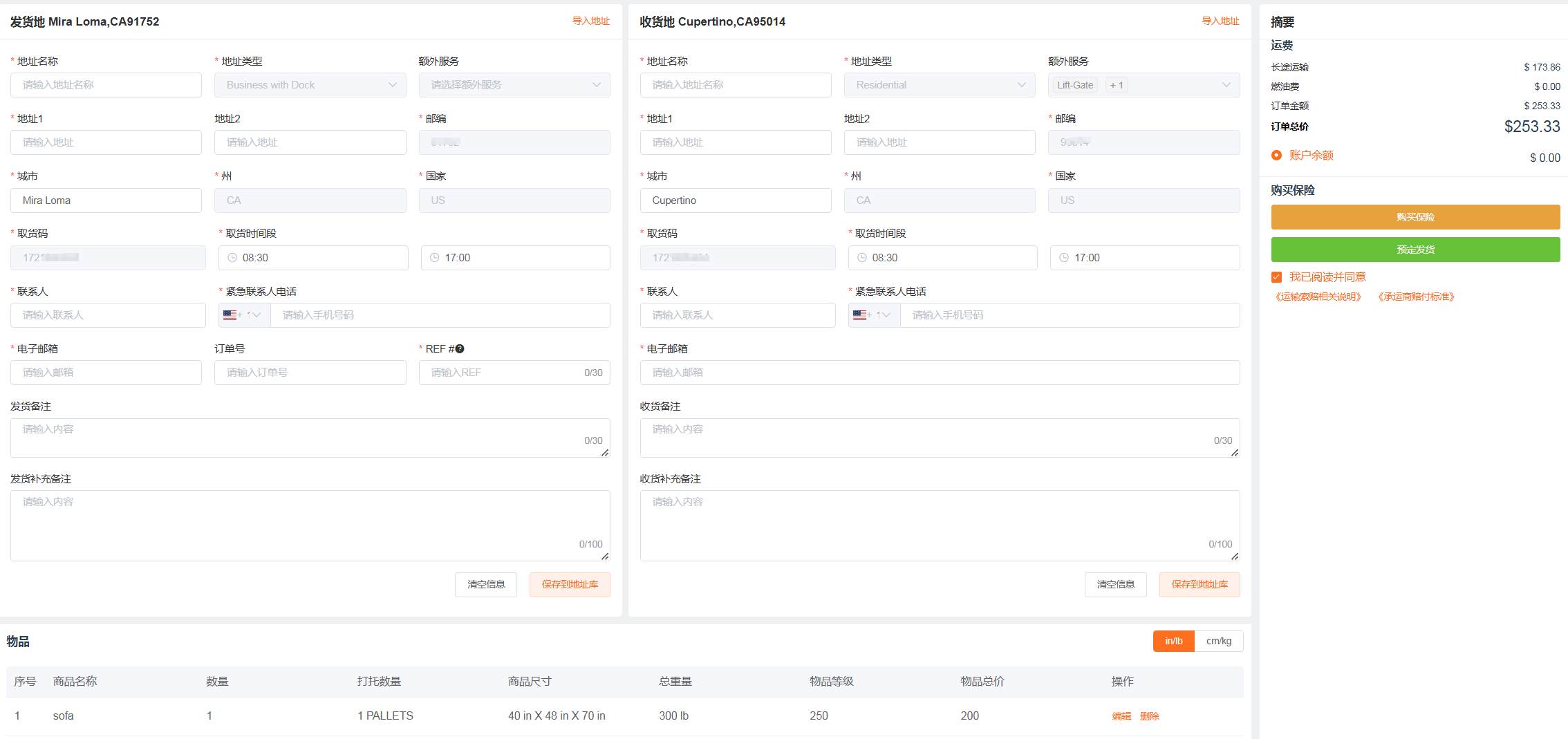
Task: Click clock icon in origin 08:30 pickup time
Action: 232,258
